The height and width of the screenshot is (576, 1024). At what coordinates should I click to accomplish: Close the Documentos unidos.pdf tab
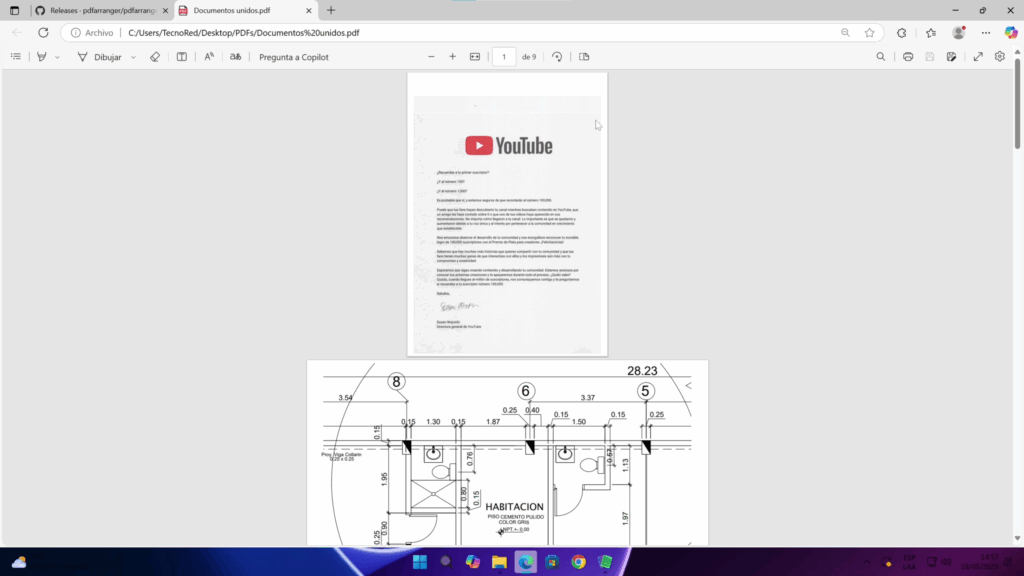pyautogui.click(x=309, y=10)
